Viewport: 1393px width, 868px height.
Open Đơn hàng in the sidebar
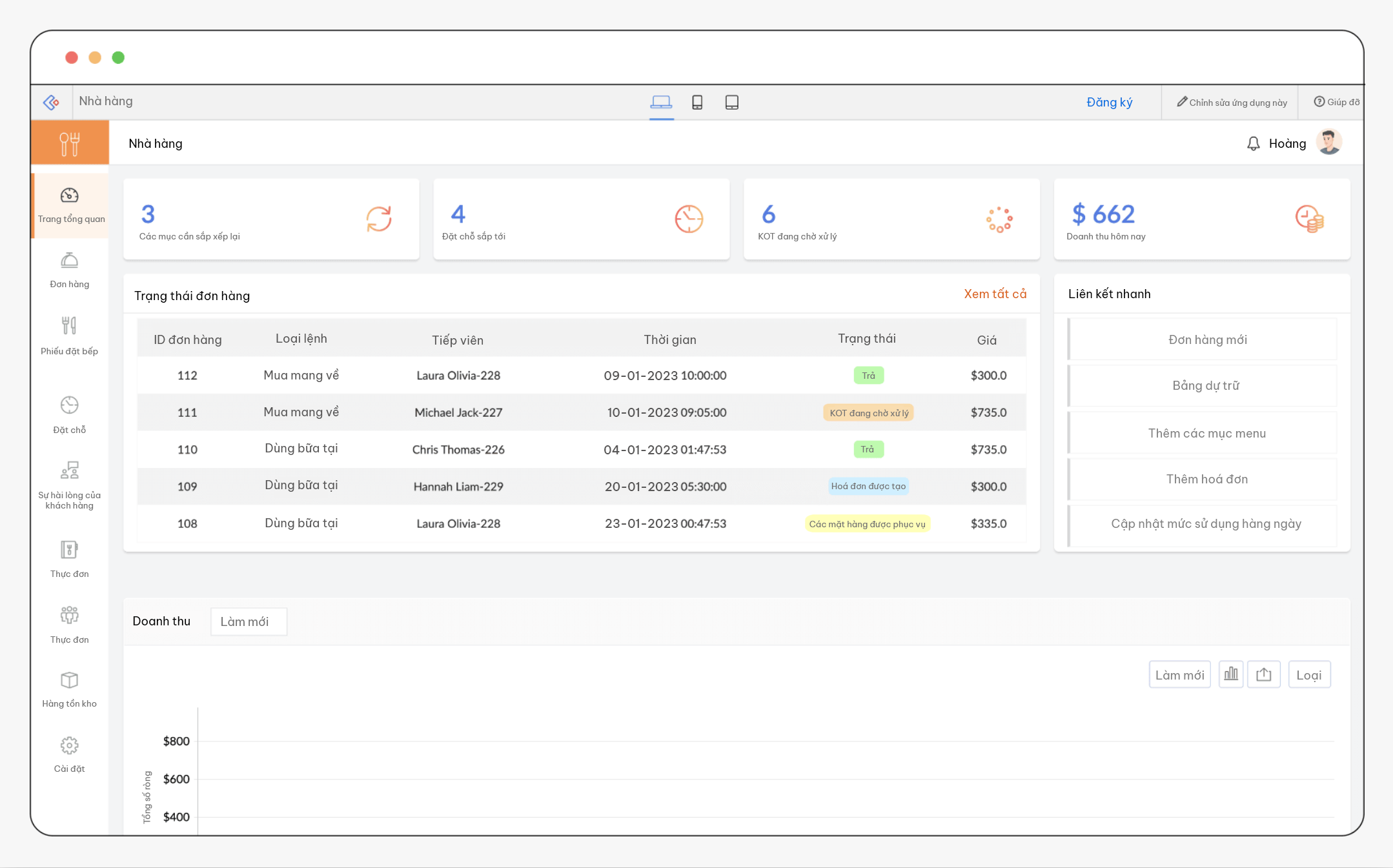click(x=69, y=270)
